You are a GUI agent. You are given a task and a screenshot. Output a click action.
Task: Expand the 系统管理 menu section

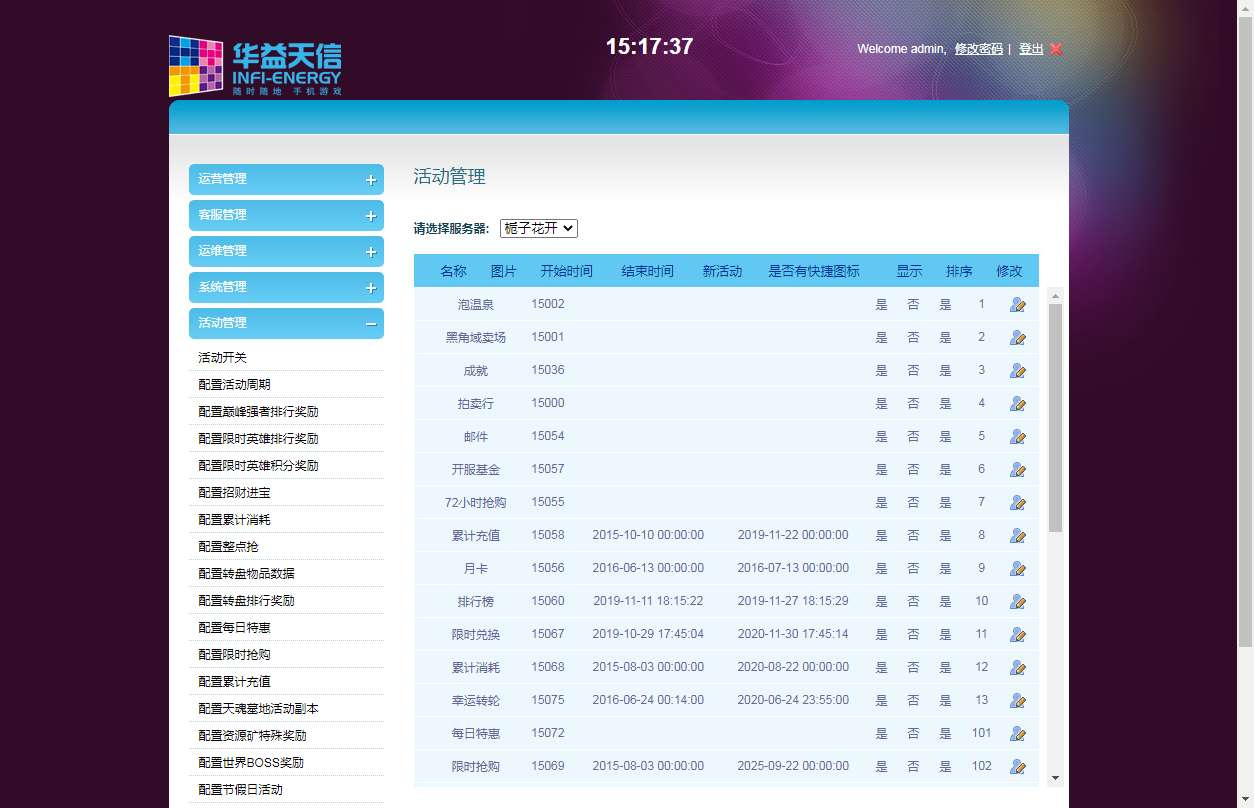[286, 287]
